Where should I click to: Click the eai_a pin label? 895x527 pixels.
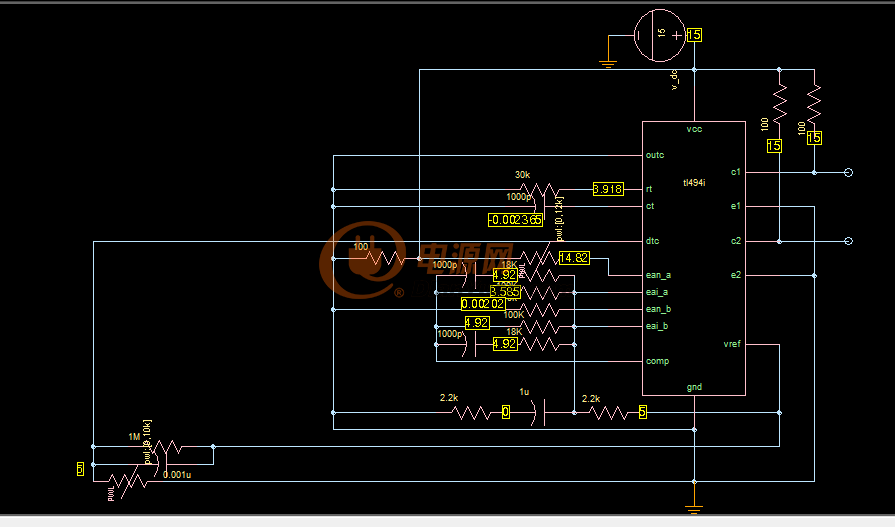click(x=656, y=292)
